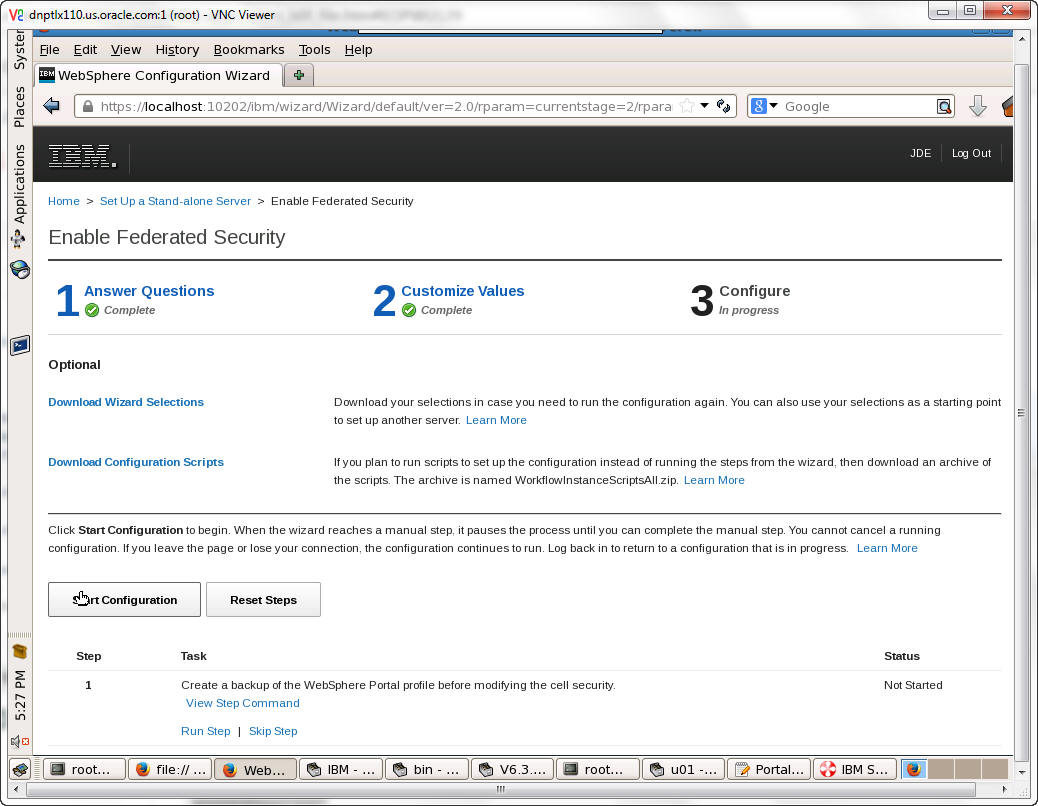
Task: Reload page with the refresh icon
Action: [724, 106]
